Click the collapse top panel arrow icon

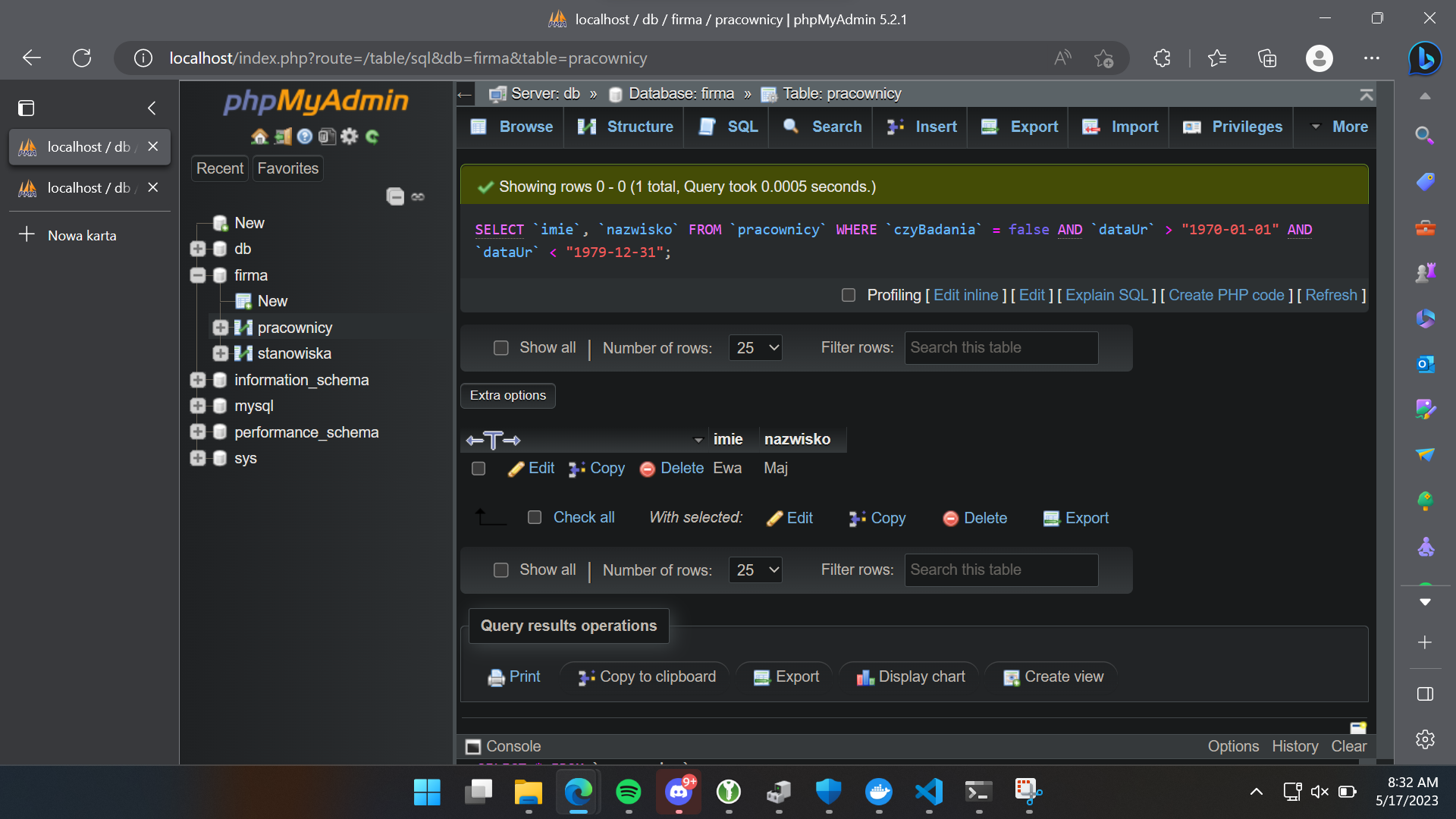1366,95
